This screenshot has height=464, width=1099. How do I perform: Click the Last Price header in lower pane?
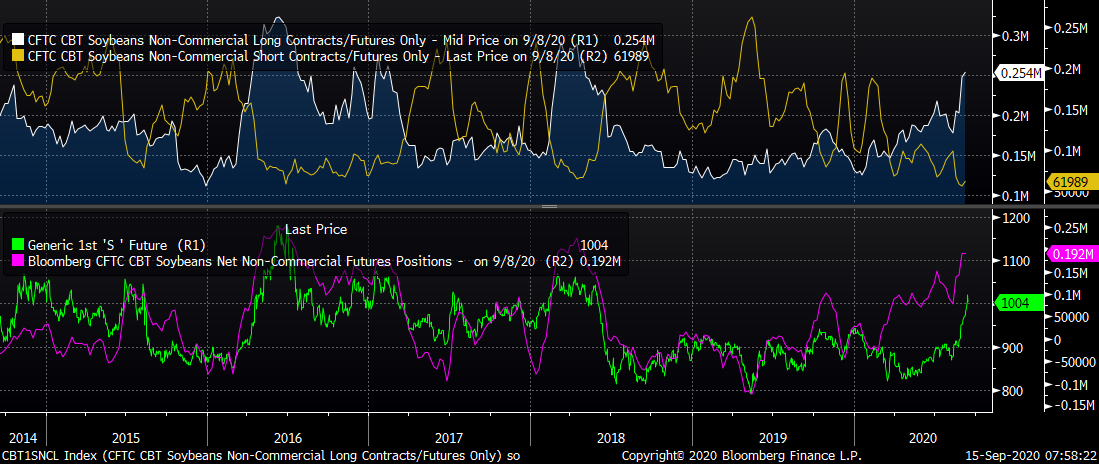click(x=316, y=229)
